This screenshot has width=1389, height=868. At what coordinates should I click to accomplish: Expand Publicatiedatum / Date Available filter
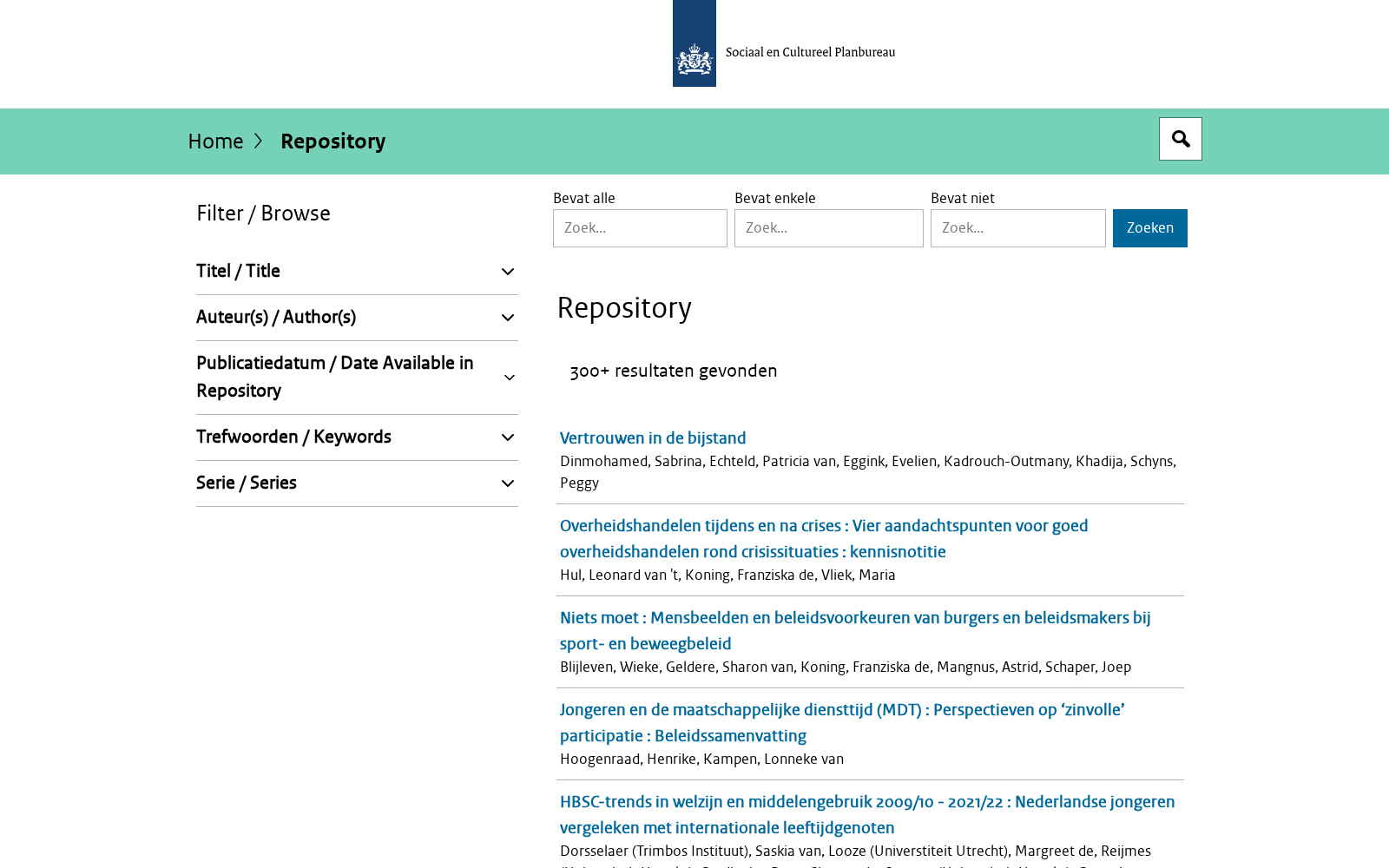tap(357, 378)
